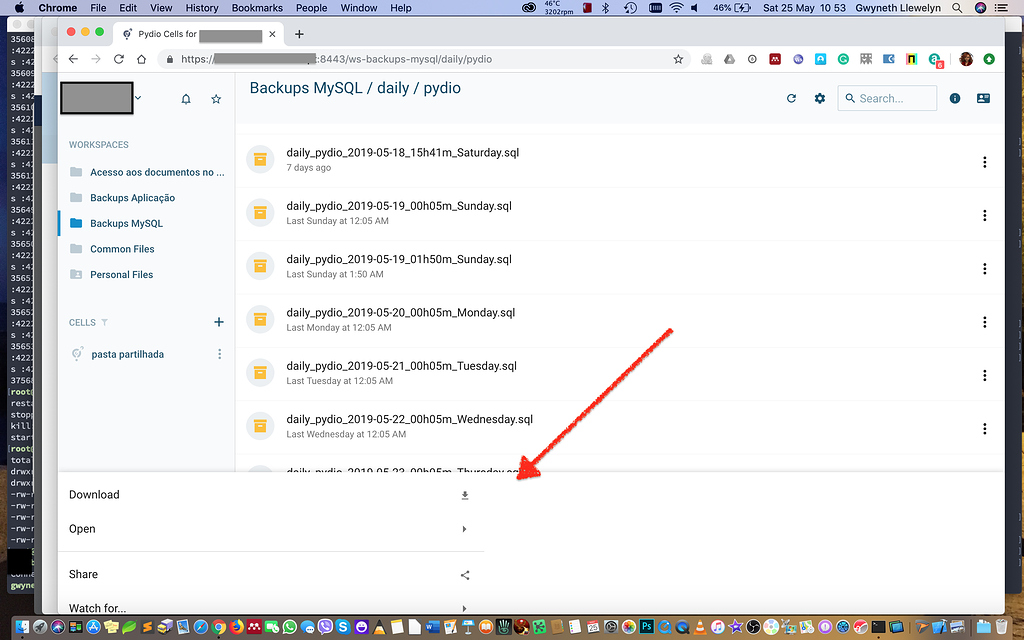Open the three-dot menu beside pasta partilhada
The image size is (1024, 640).
[219, 353]
